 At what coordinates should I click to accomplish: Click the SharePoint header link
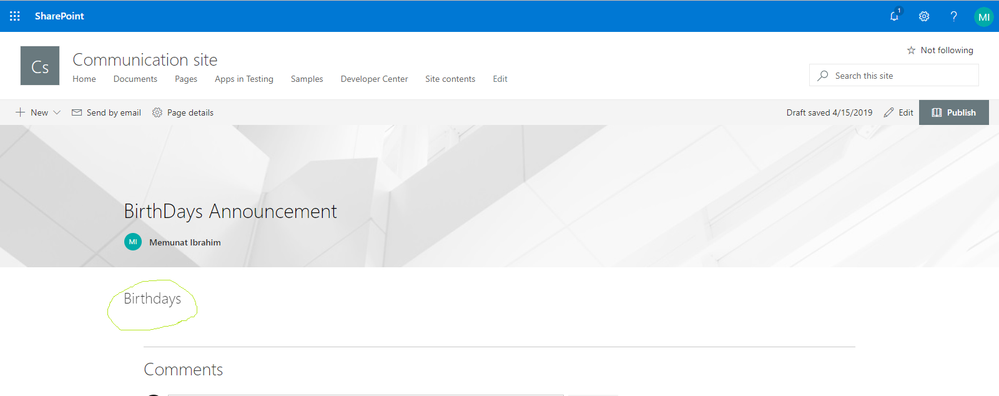pyautogui.click(x=59, y=17)
